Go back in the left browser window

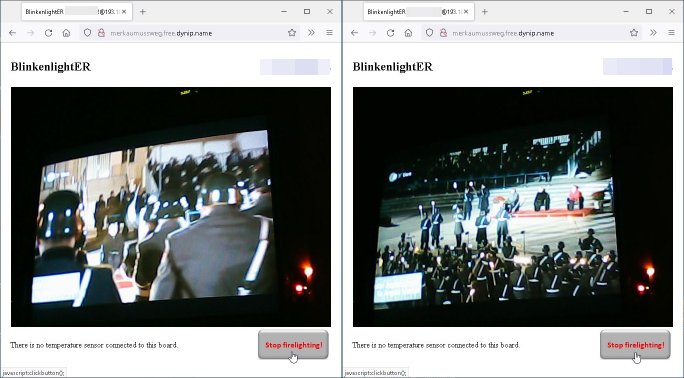pos(12,33)
